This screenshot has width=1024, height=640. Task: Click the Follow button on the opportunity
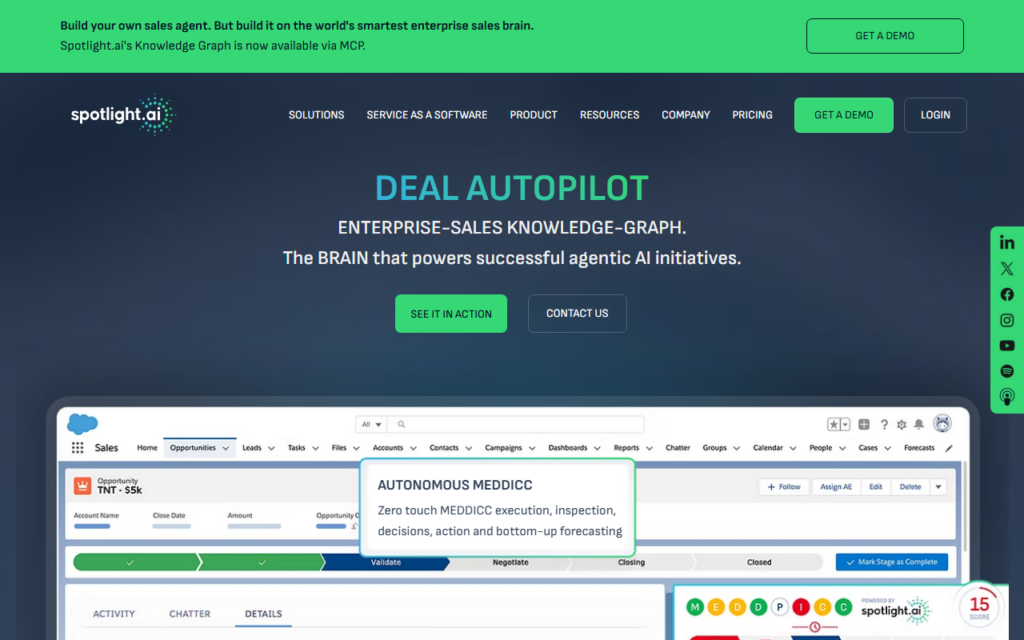pyautogui.click(x=783, y=487)
